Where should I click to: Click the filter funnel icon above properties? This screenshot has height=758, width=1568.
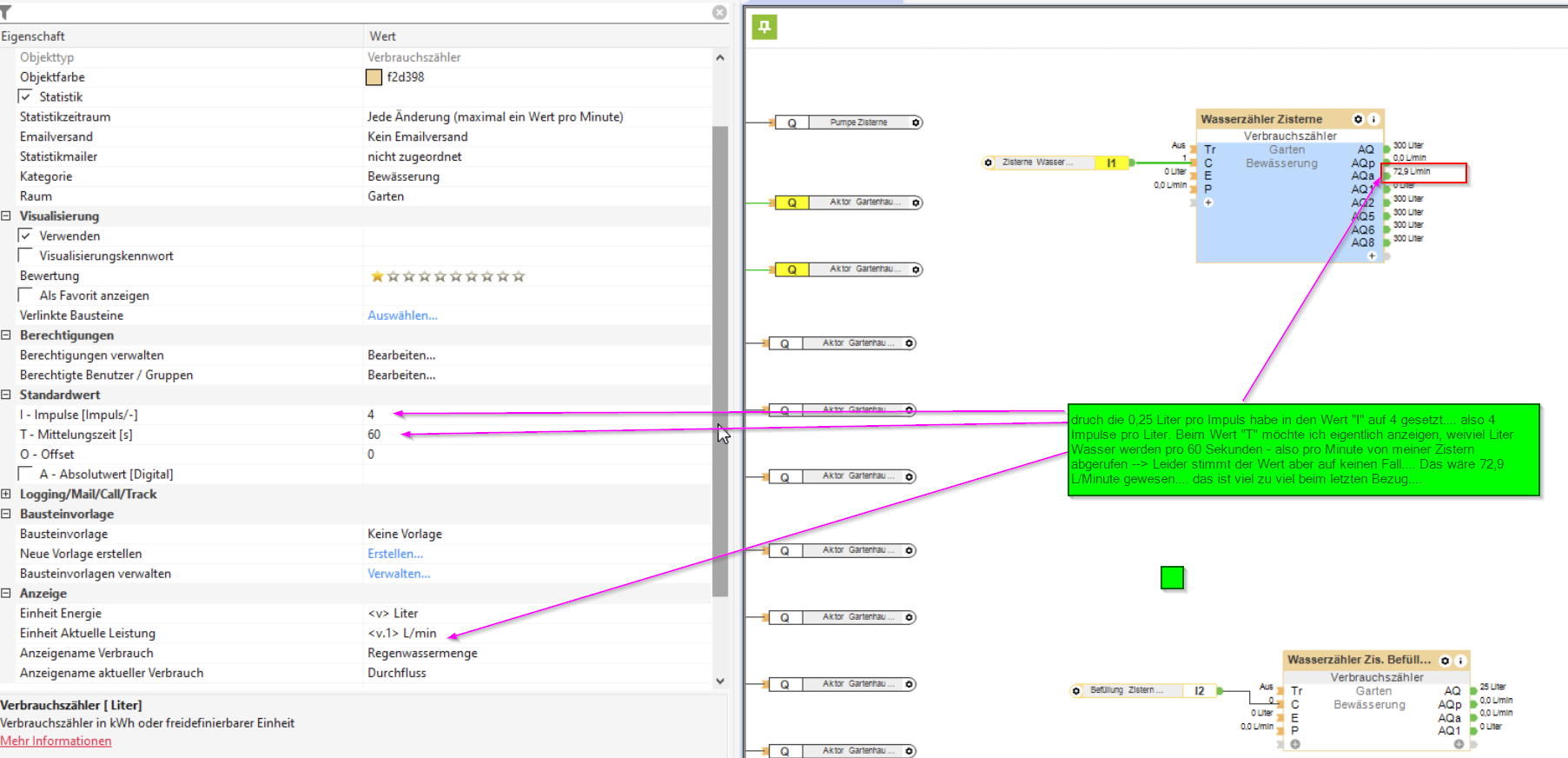tap(5, 12)
